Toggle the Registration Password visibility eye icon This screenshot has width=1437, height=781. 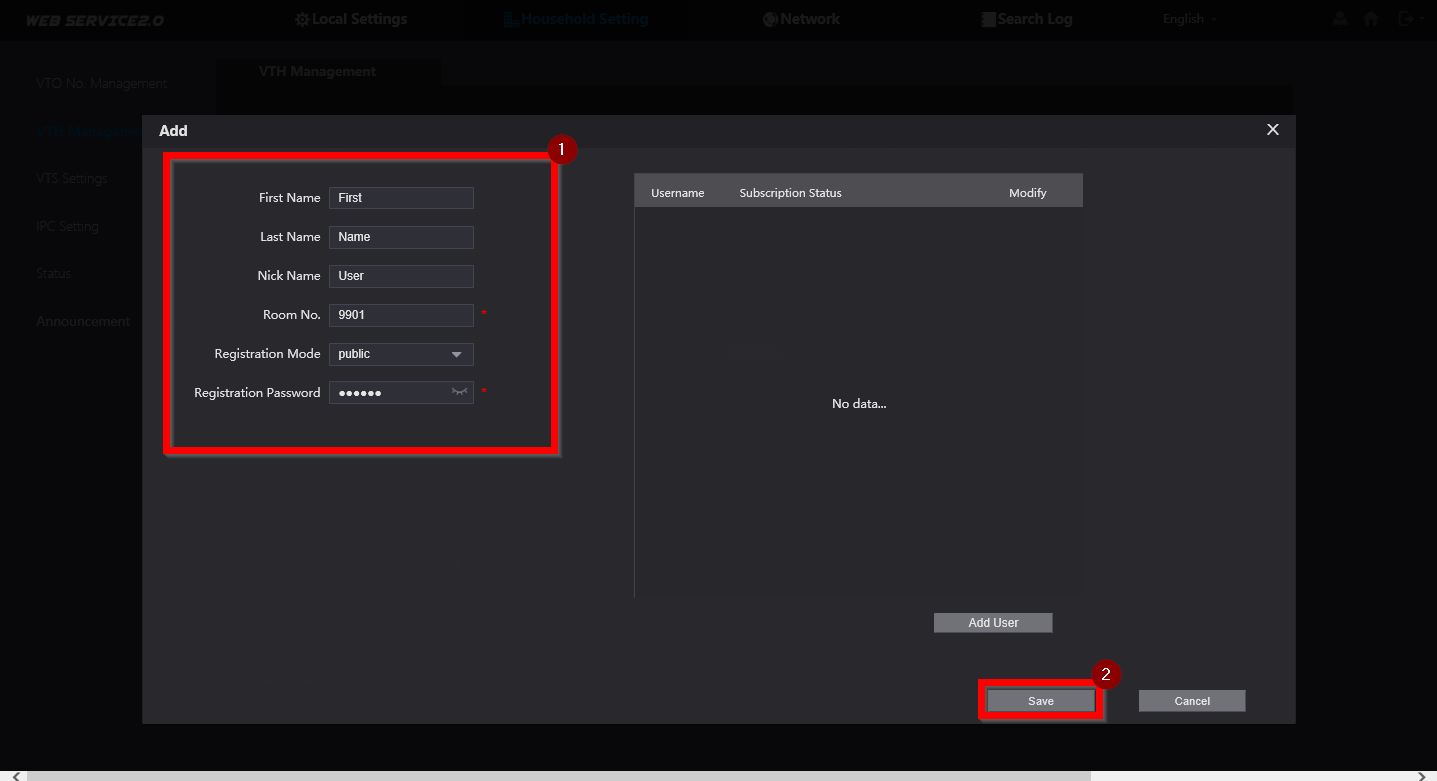(459, 392)
